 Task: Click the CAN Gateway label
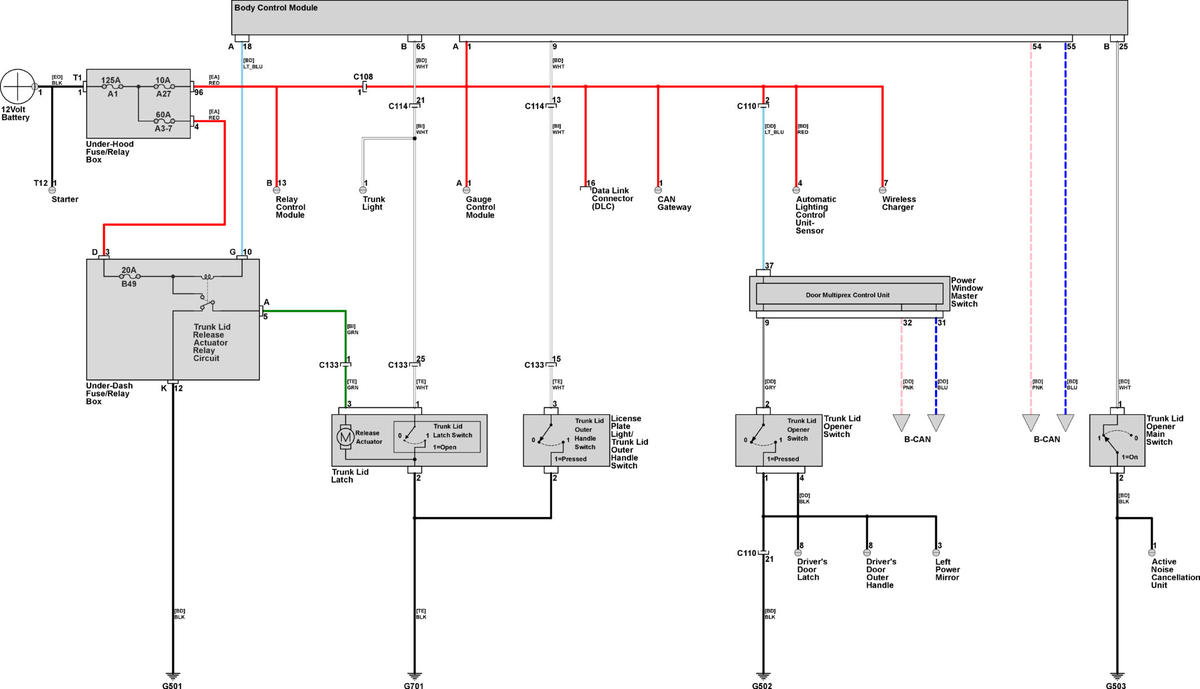[x=674, y=203]
